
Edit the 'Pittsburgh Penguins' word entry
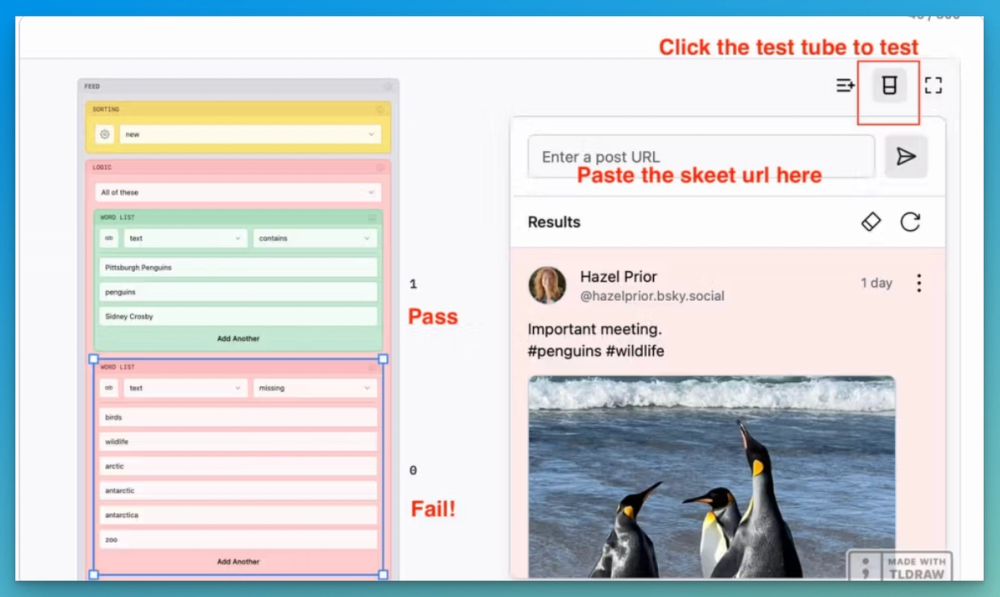click(238, 267)
